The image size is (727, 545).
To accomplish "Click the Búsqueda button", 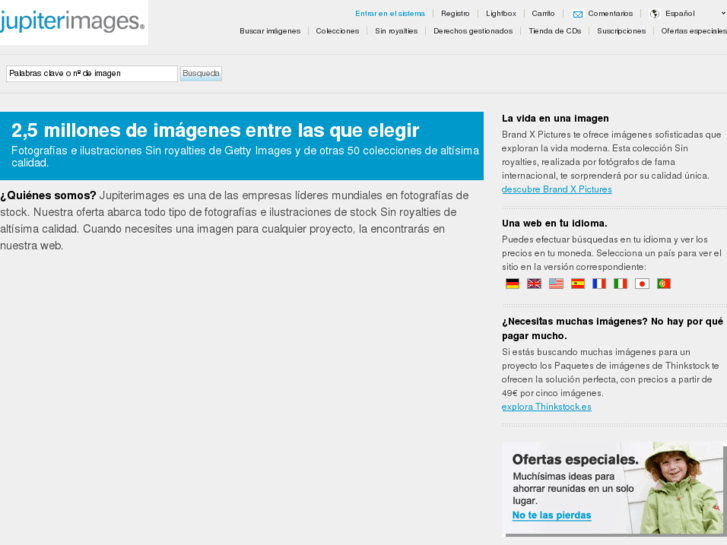I will click(x=201, y=73).
